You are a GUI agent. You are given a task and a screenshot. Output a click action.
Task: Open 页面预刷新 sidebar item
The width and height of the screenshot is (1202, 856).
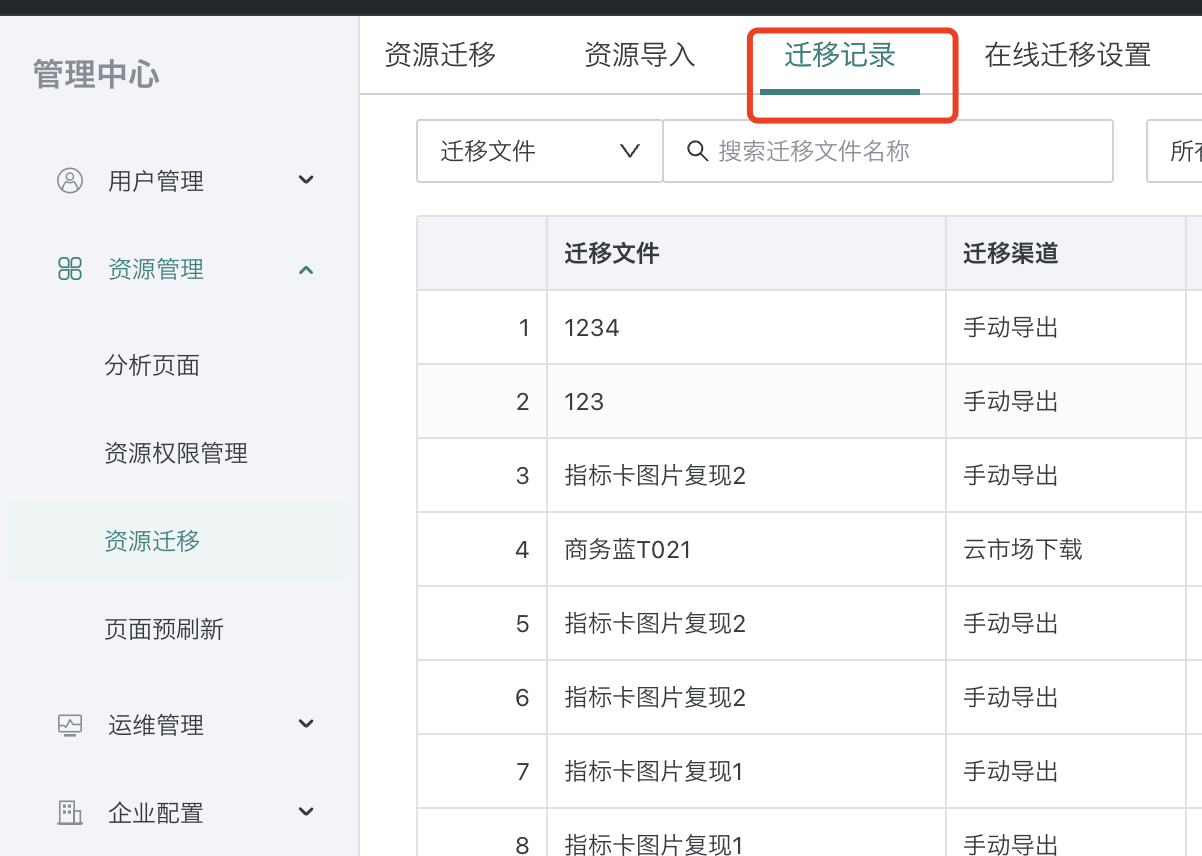point(164,630)
